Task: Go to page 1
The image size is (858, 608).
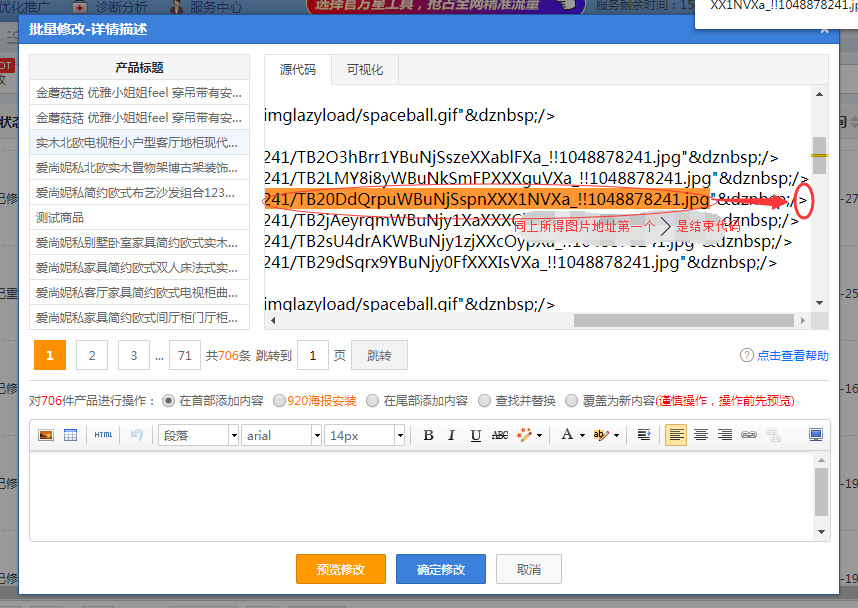Action: [x=50, y=355]
